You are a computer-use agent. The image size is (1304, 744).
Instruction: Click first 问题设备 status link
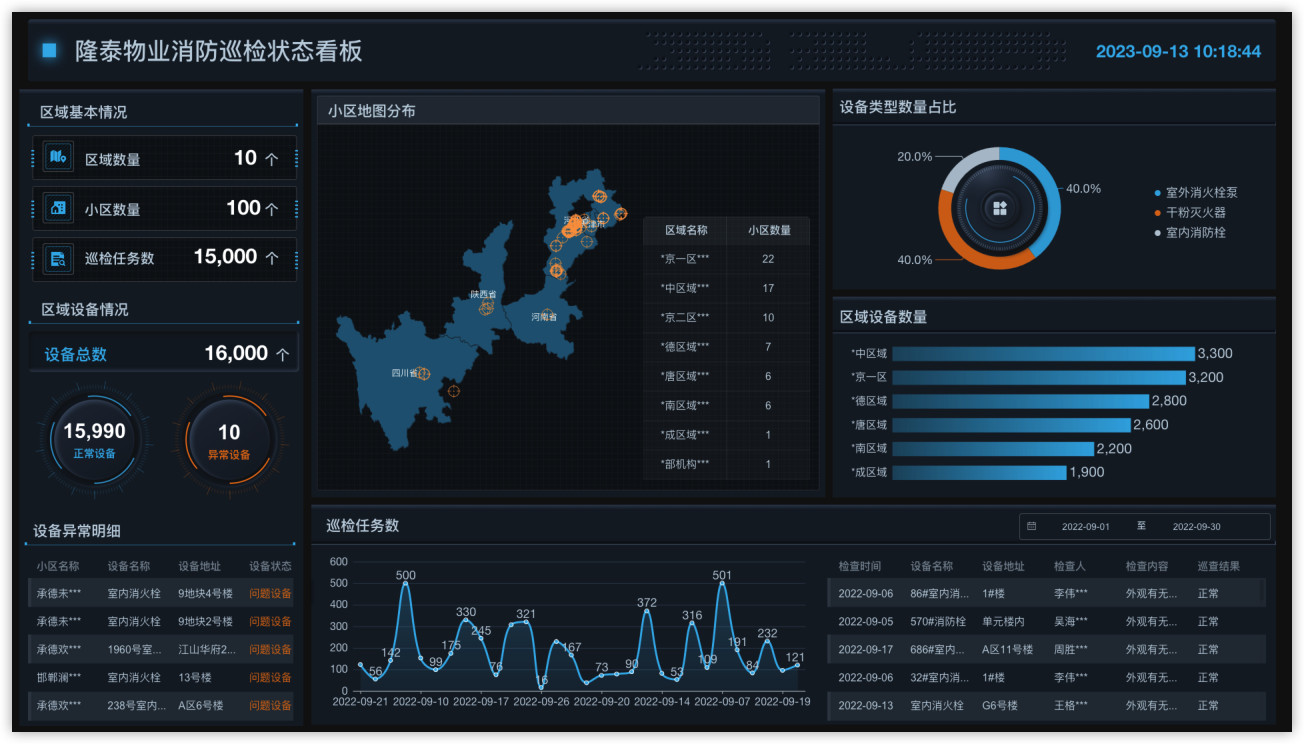pyautogui.click(x=270, y=593)
